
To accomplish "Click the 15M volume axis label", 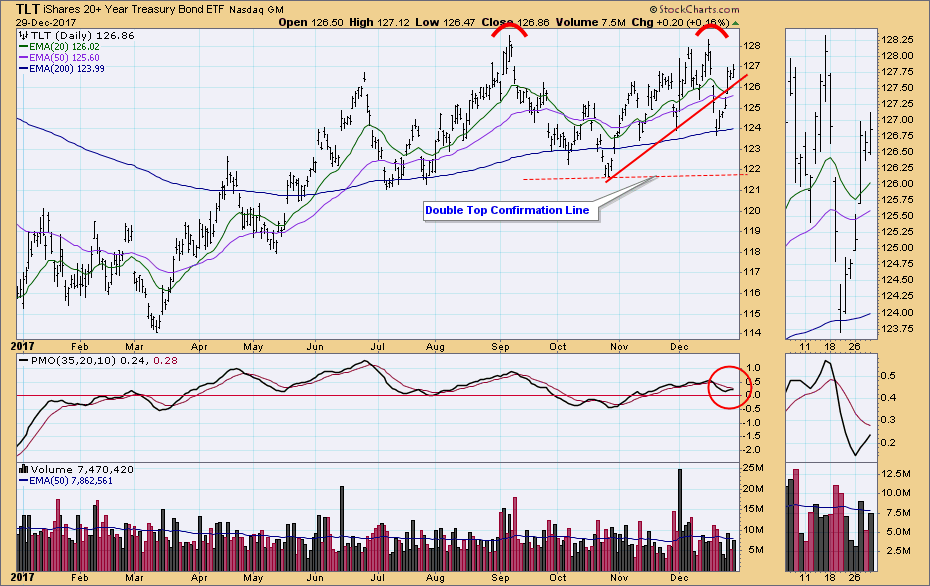I will pos(753,509).
